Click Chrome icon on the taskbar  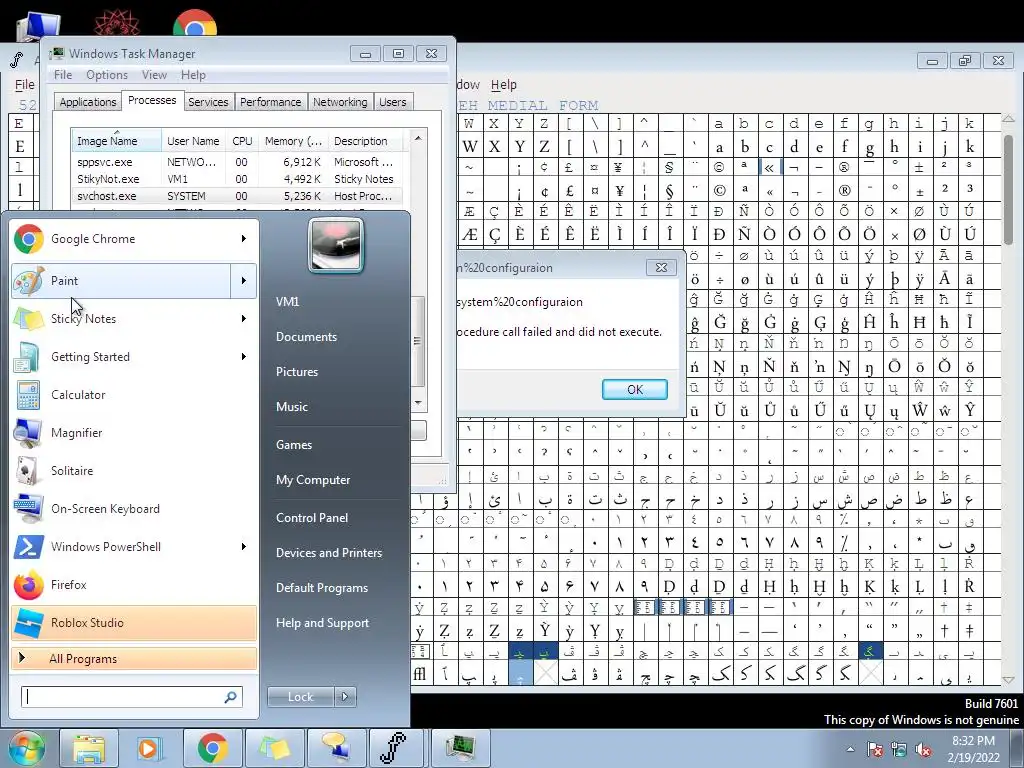(212, 748)
